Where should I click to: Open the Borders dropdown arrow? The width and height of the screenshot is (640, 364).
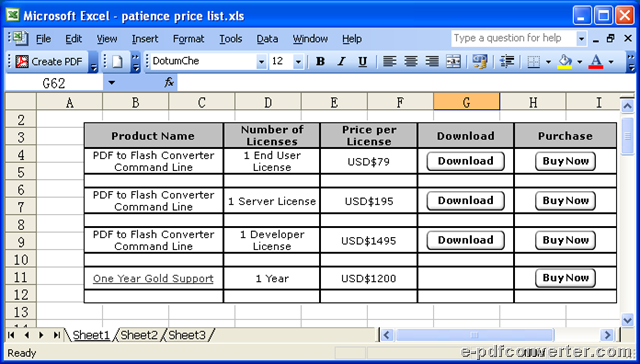coord(548,62)
